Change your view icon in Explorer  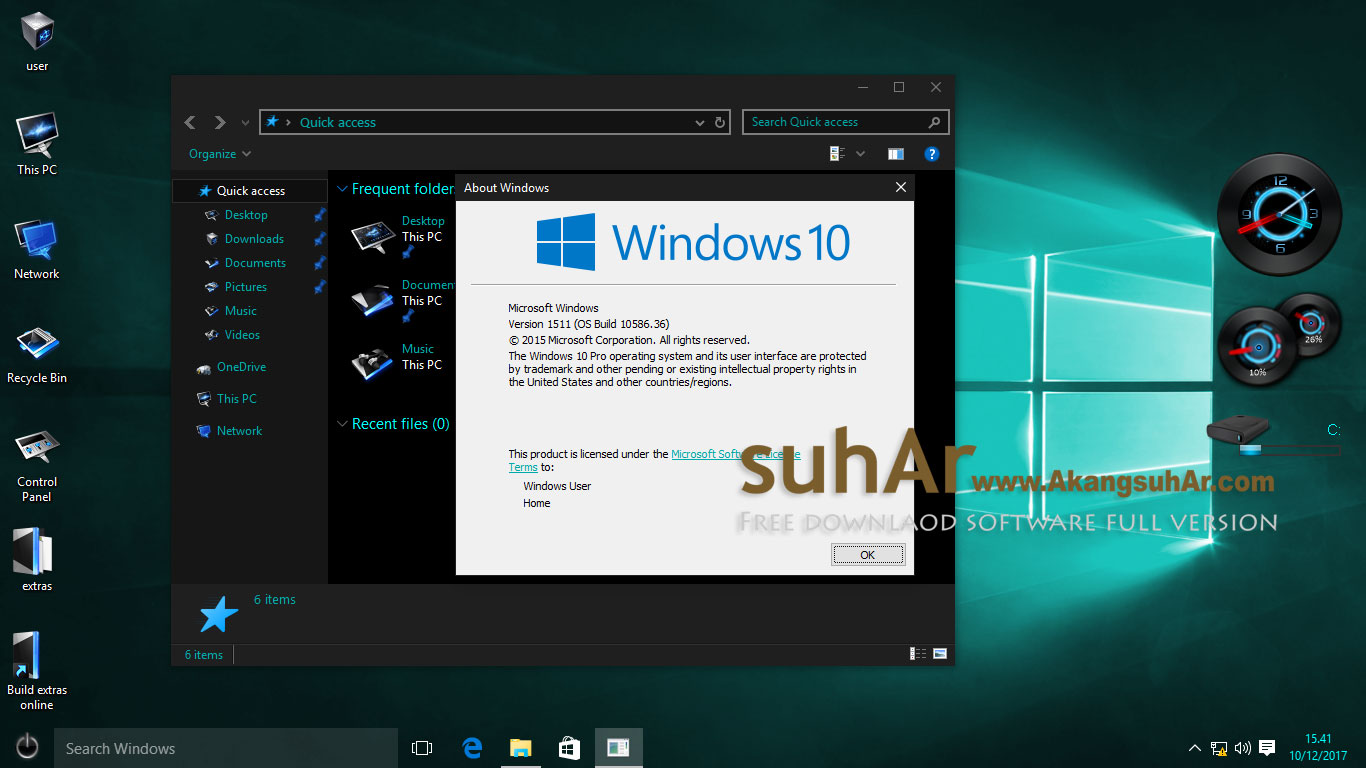838,154
